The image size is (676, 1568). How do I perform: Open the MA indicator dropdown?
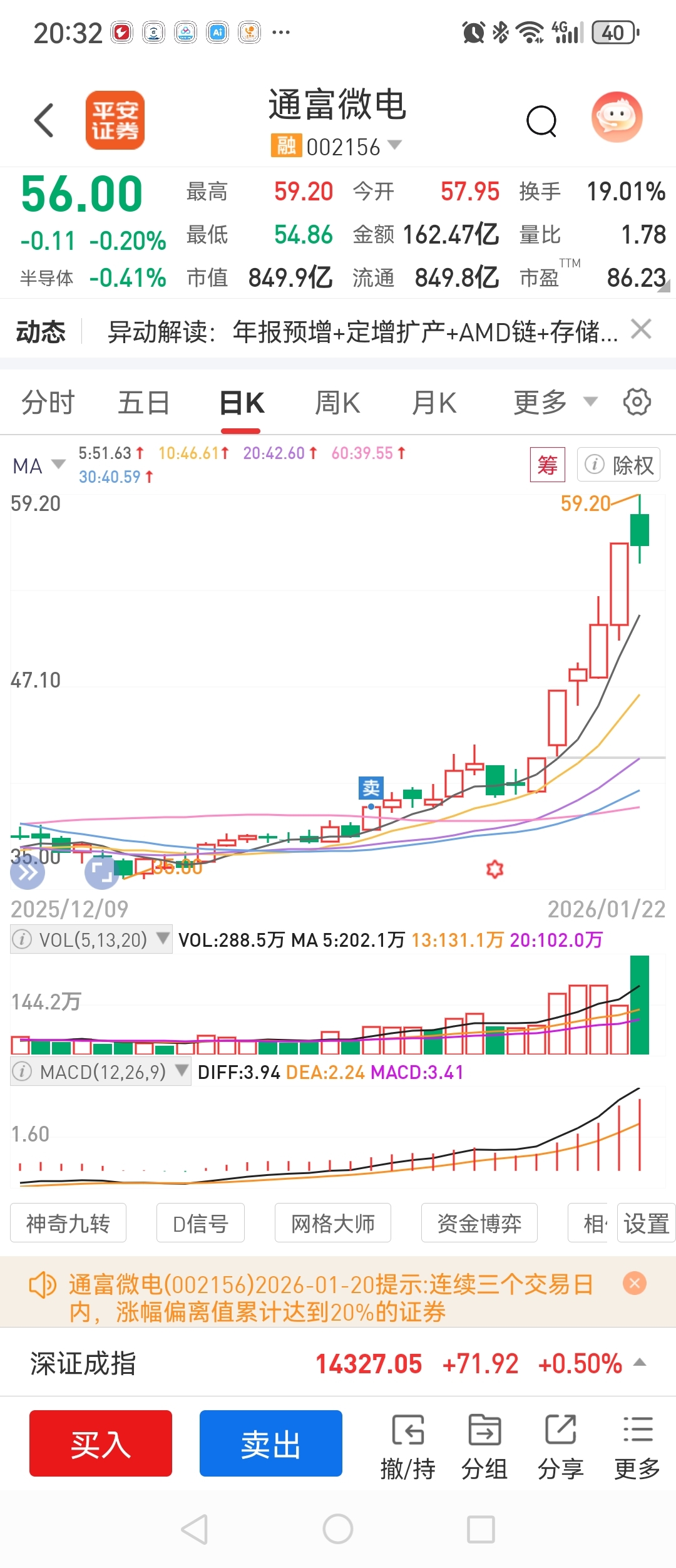click(39, 465)
